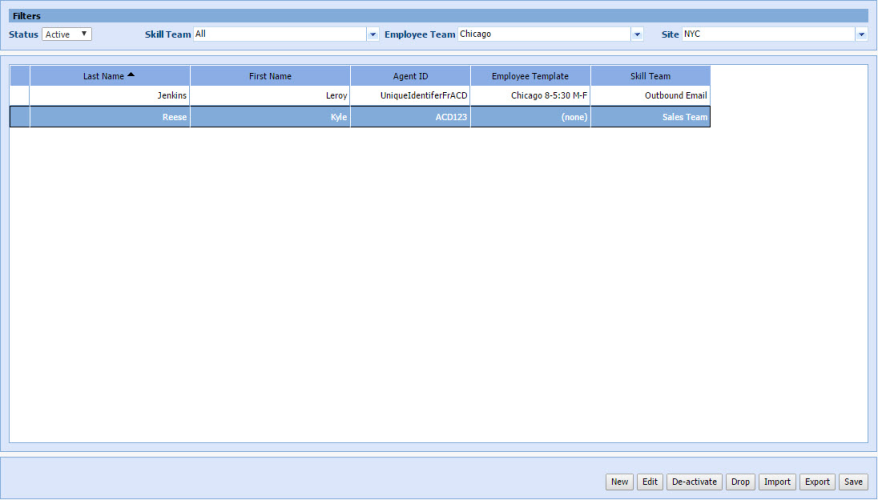Click the Skill Team column header
This screenshot has width=878, height=500.
650,76
